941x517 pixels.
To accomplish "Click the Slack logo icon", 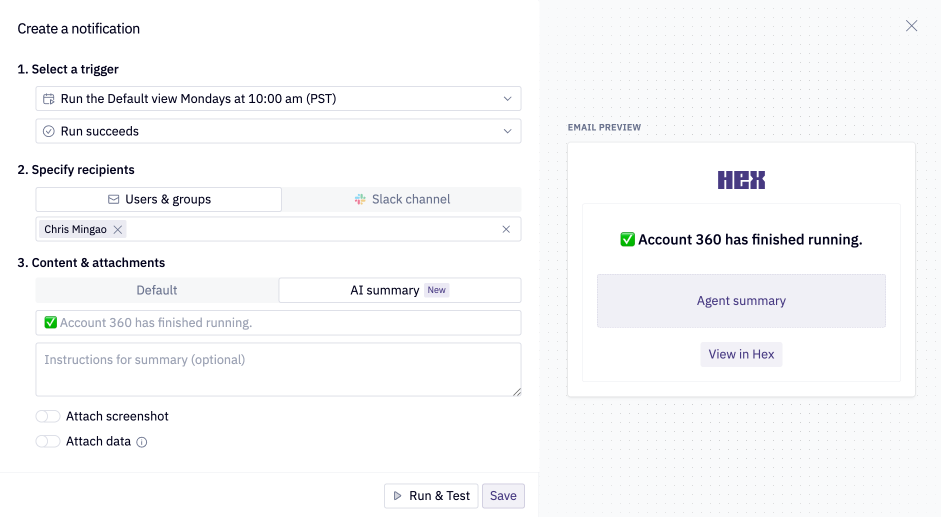I will point(360,200).
